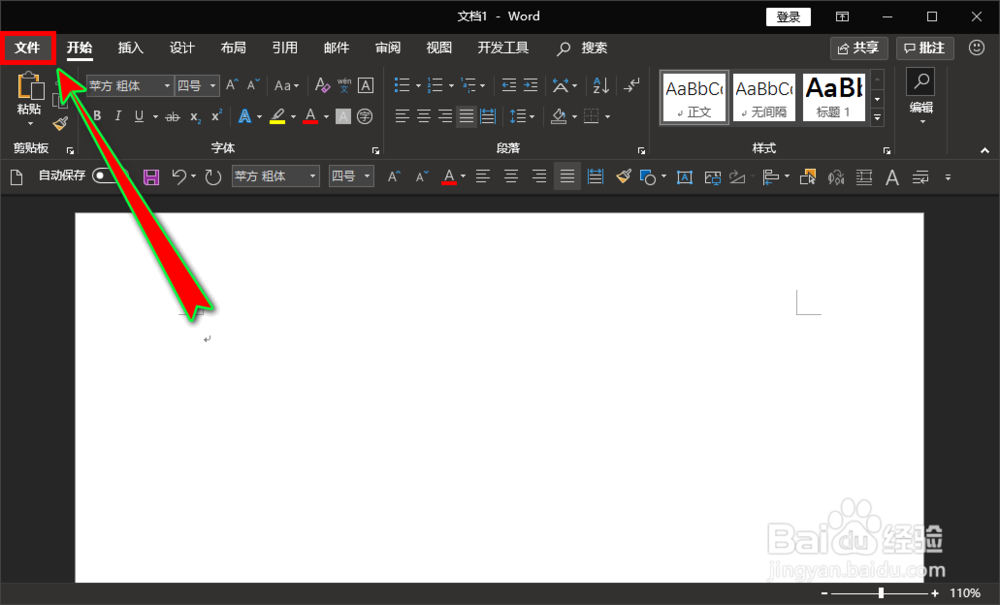Apply the 标题 1 style

pos(834,98)
